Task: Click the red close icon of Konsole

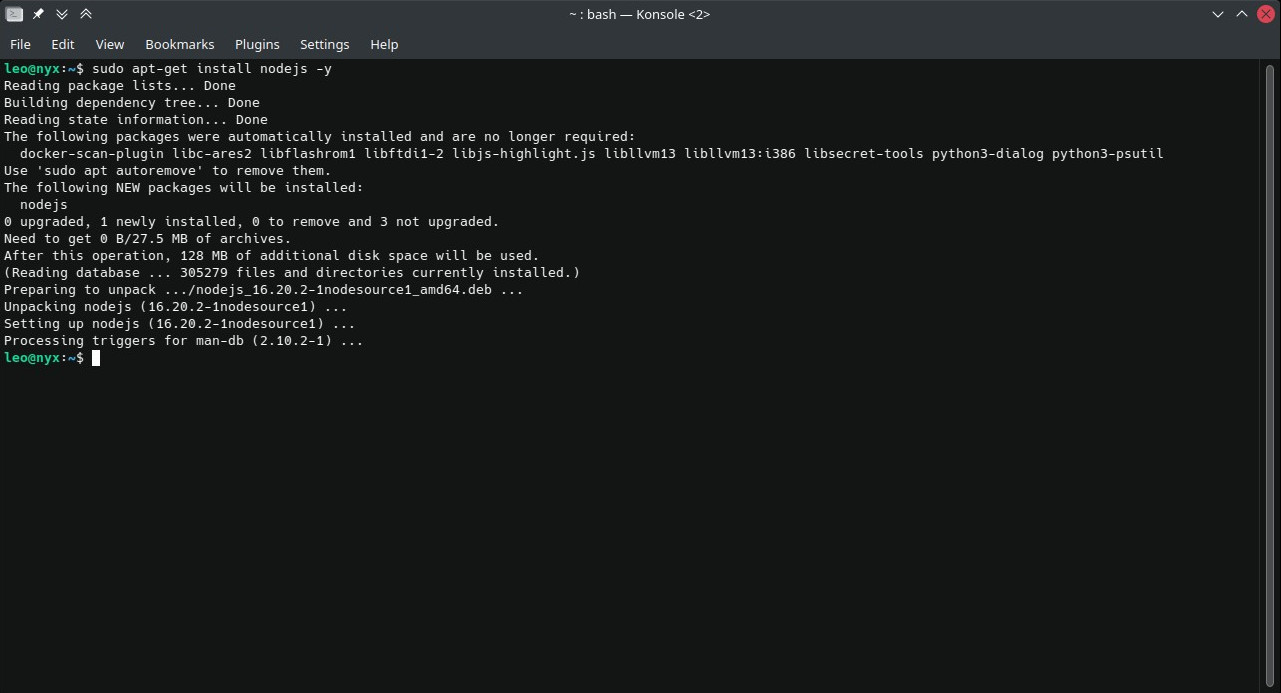Action: pyautogui.click(x=1266, y=14)
